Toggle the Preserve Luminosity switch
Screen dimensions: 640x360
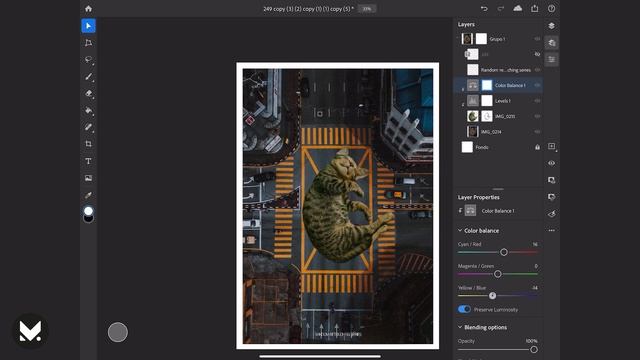(464, 309)
